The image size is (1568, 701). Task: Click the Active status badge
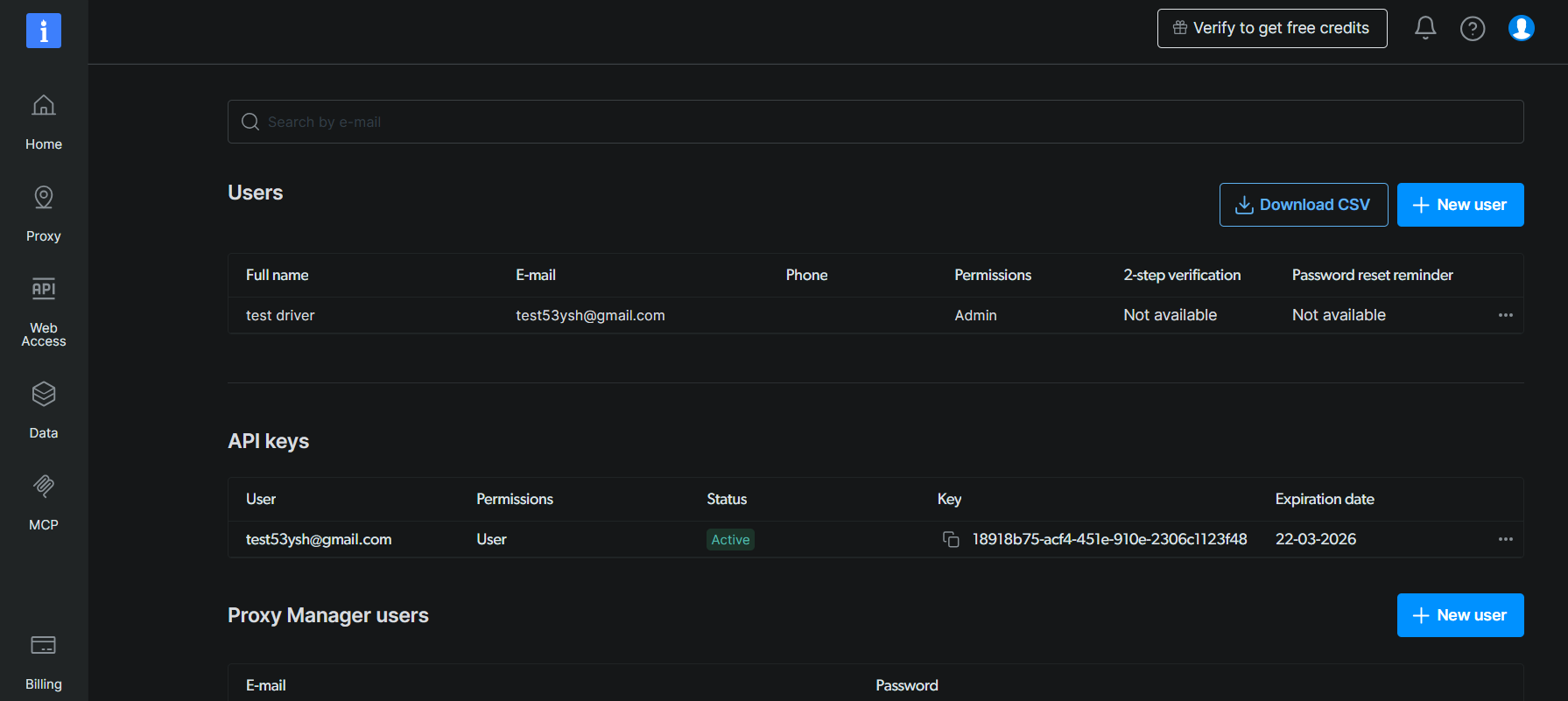pos(730,540)
